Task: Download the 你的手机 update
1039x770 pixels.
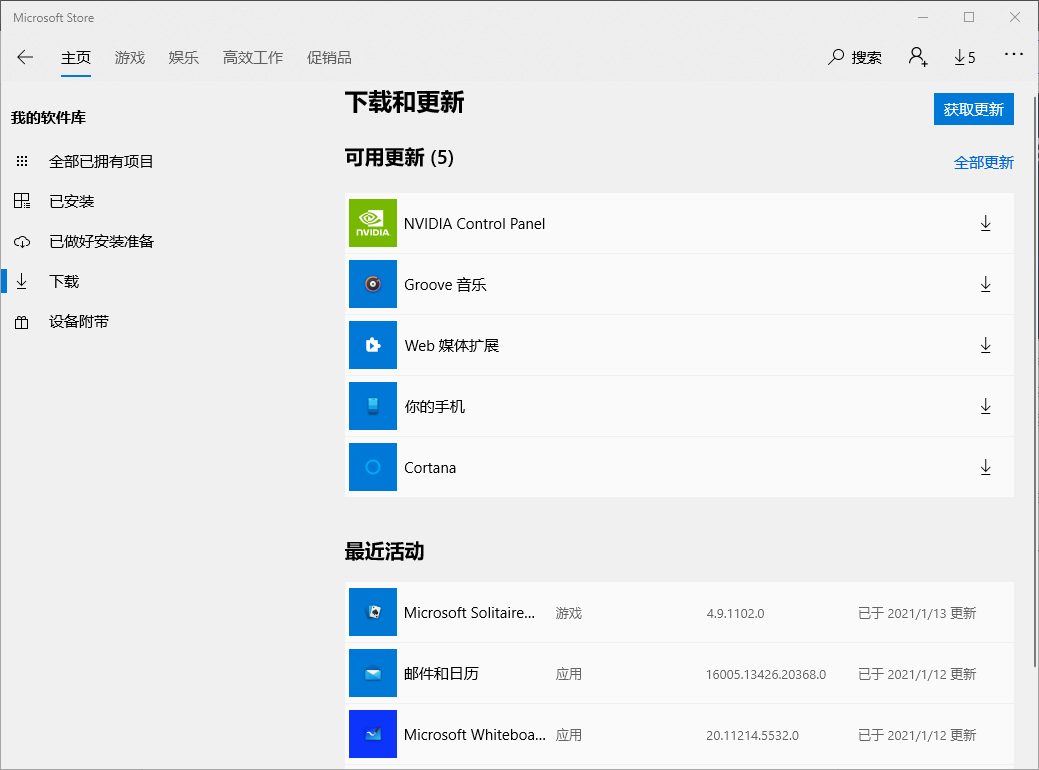Action: click(985, 406)
